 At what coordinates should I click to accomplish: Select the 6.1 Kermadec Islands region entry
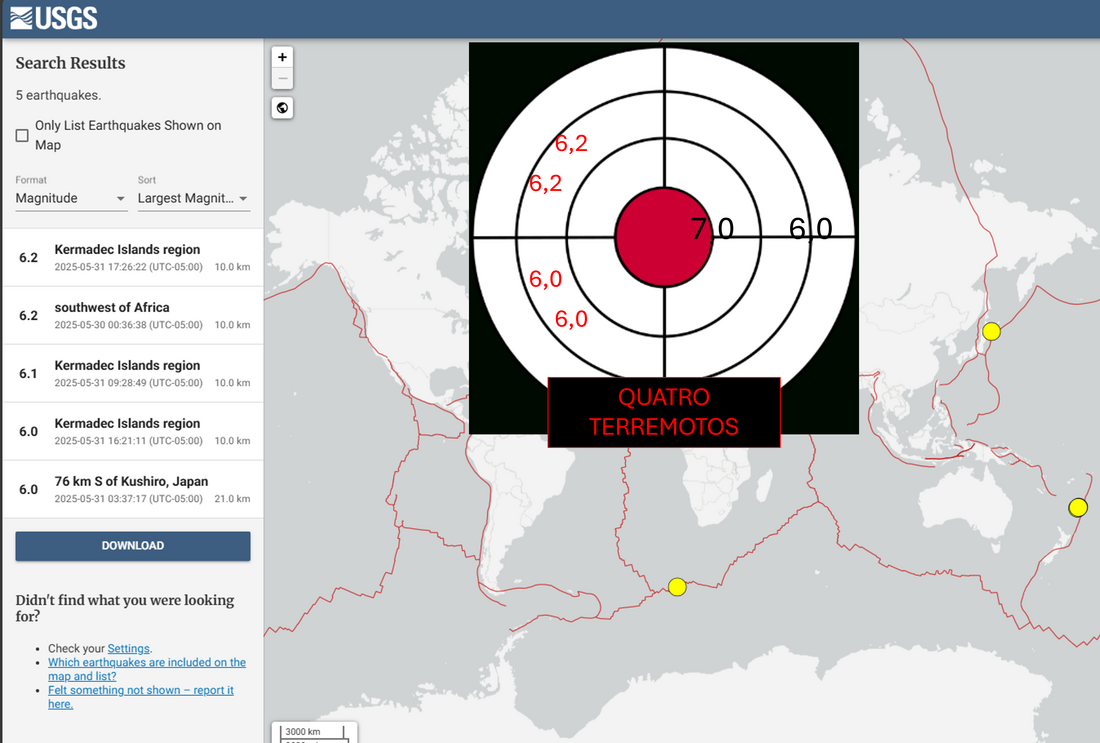click(133, 373)
